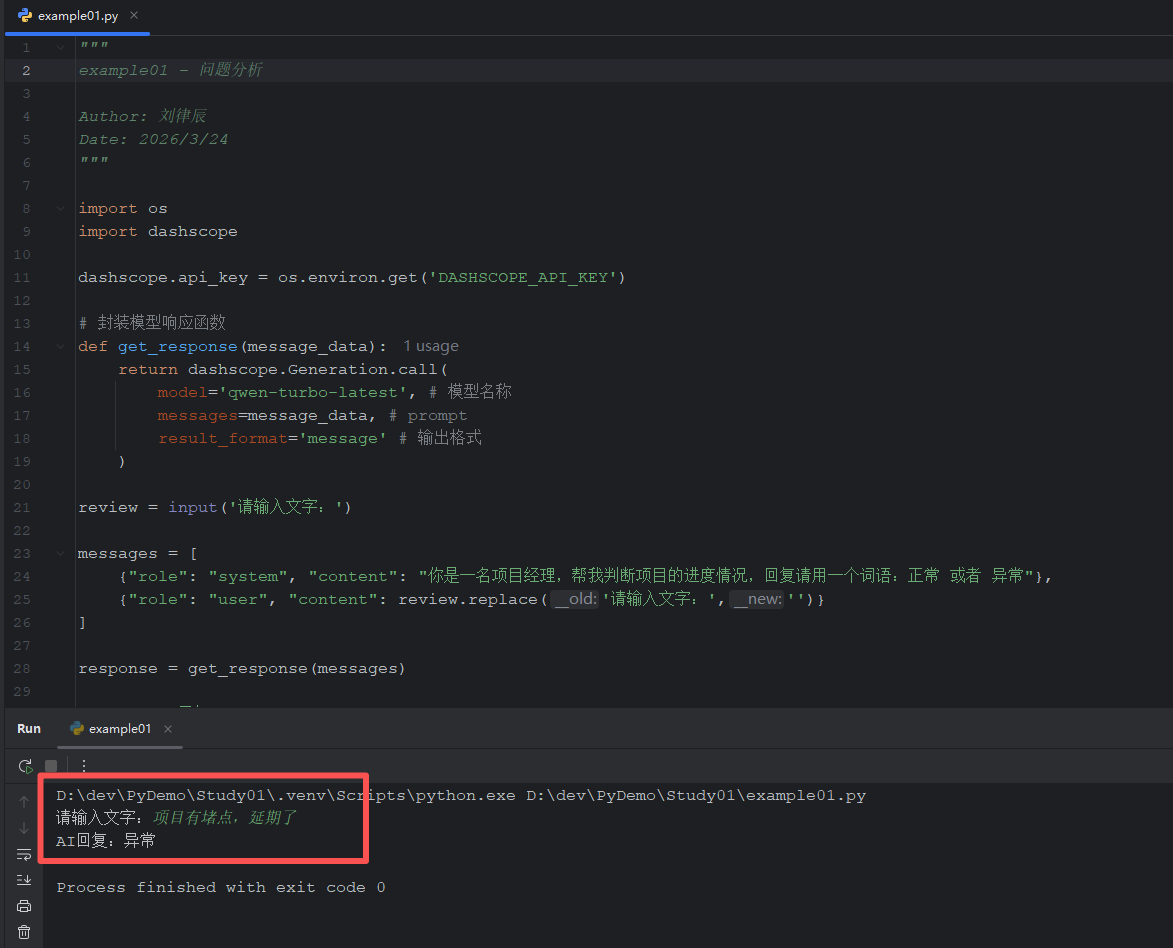This screenshot has height=948, width=1173.
Task: Select the example01.py editor tab
Action: (78, 16)
